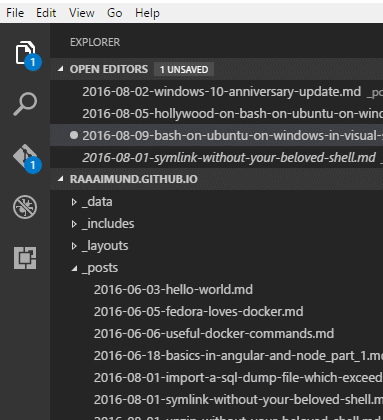Open the Help menu
Screen dimensions: 383x420
(x=147, y=13)
